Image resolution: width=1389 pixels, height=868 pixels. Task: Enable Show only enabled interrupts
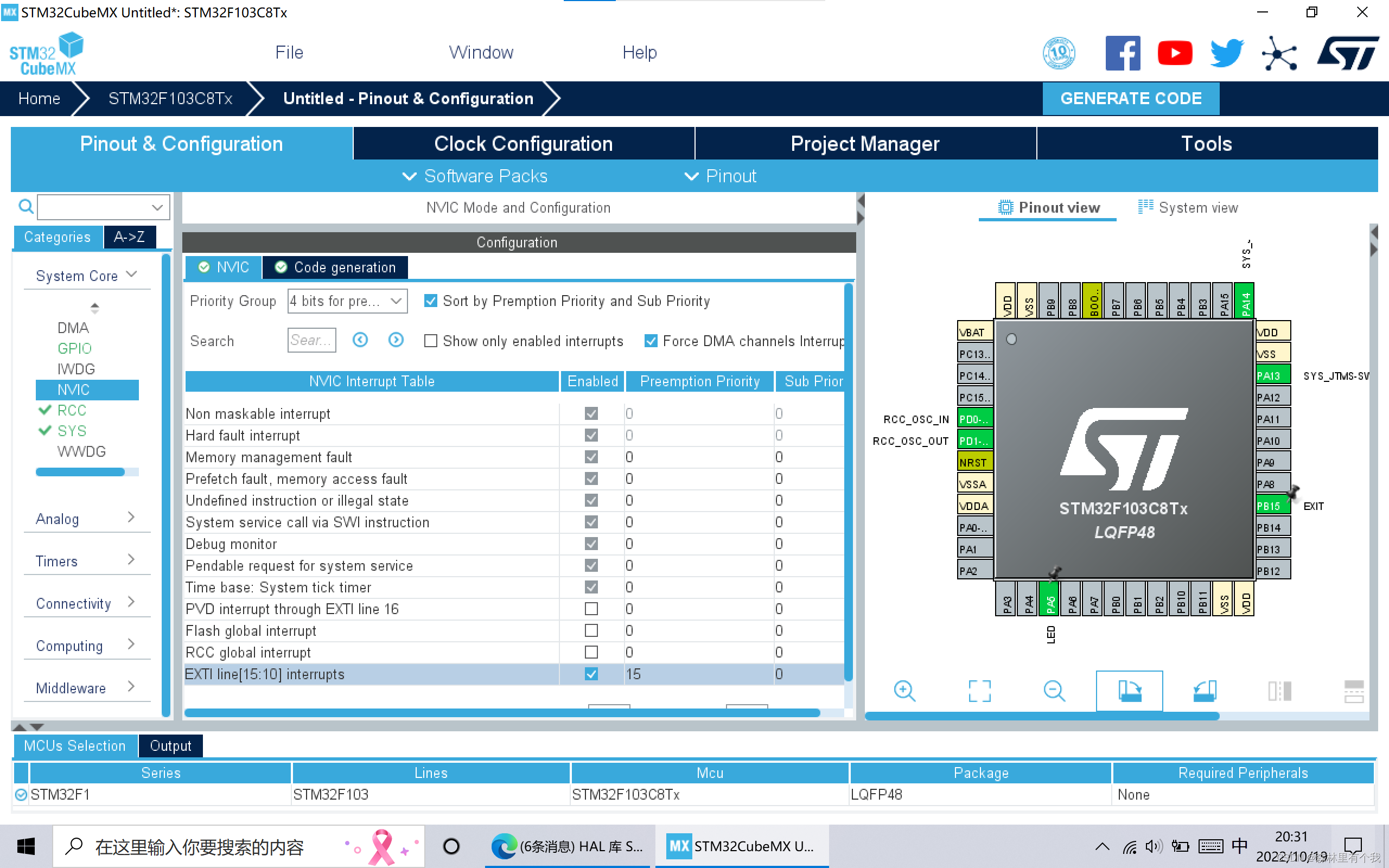(x=430, y=341)
